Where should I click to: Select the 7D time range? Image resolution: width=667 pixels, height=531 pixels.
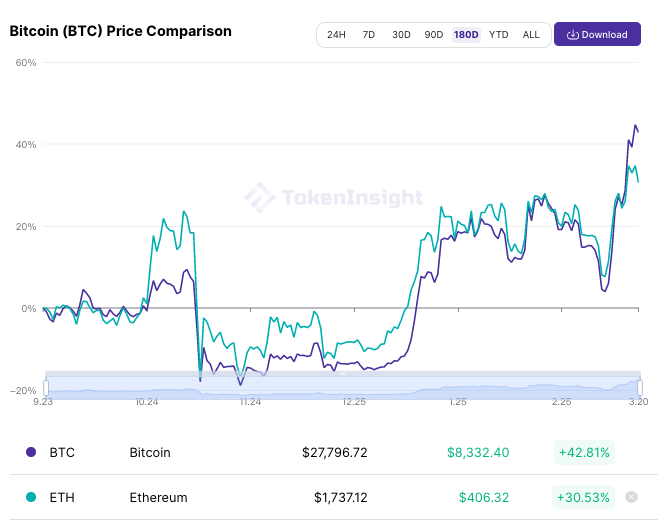pyautogui.click(x=368, y=35)
